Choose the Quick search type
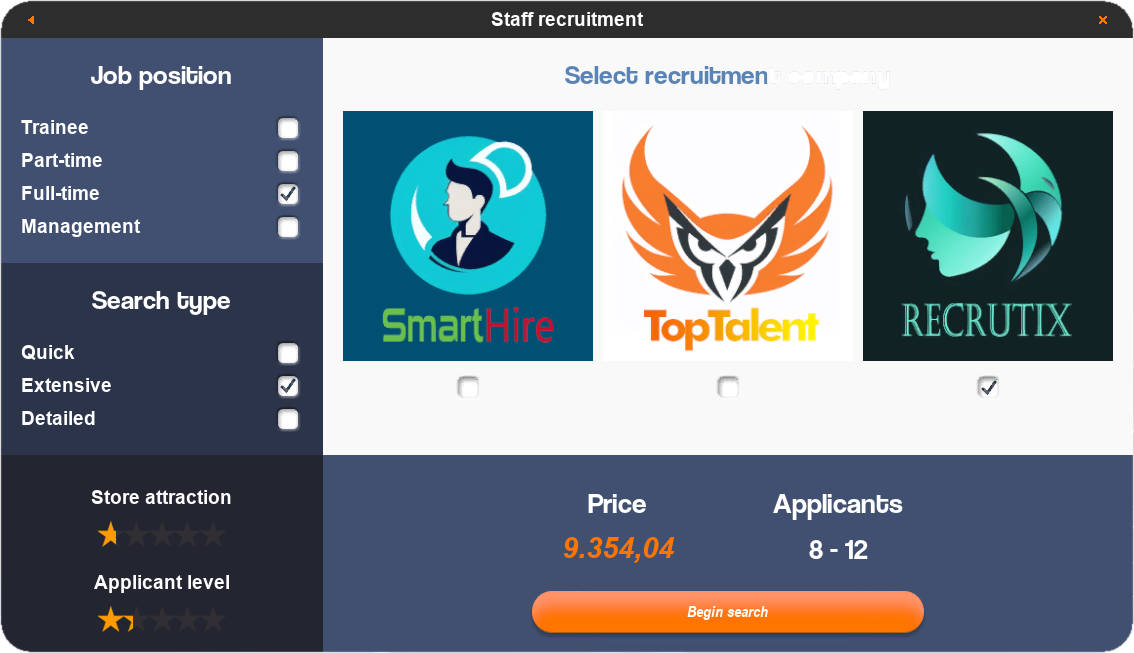 click(x=288, y=353)
